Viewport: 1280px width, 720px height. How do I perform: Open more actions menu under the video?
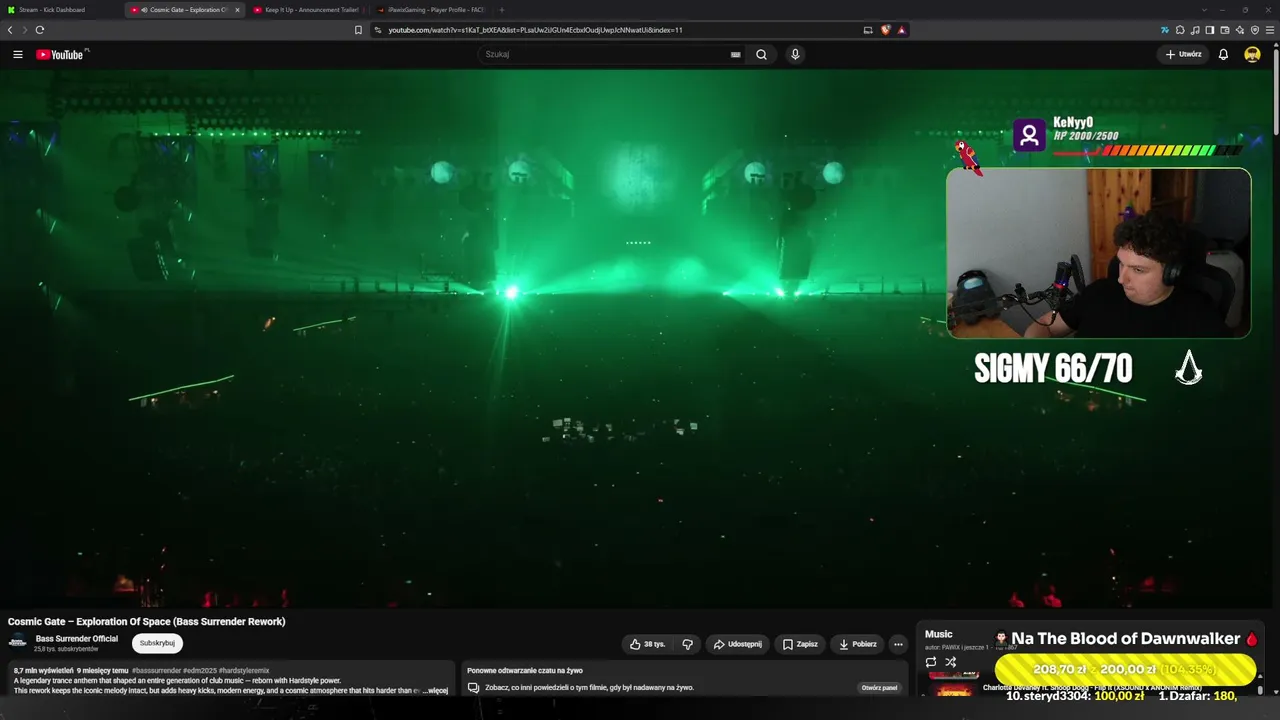pos(898,644)
